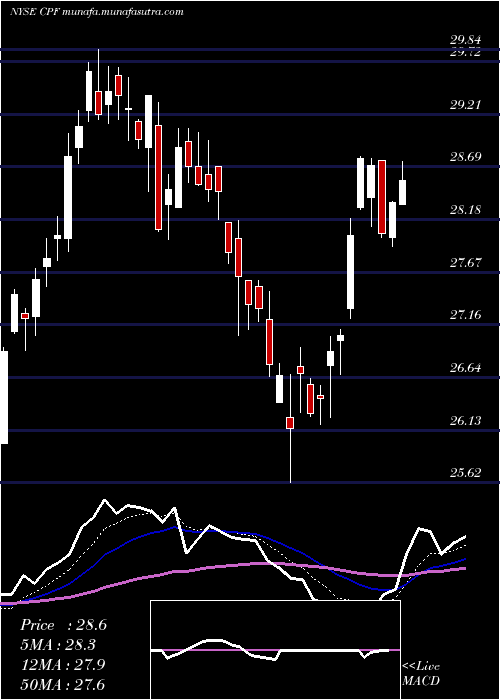Click the 26.13 price axis label
The height and width of the screenshot is (700, 500).
[465, 421]
